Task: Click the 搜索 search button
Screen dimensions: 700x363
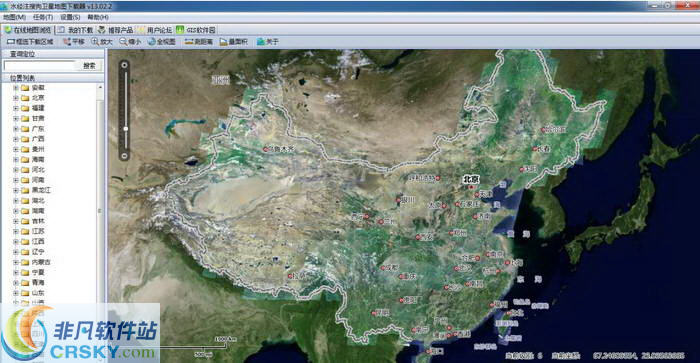Action: click(89, 66)
